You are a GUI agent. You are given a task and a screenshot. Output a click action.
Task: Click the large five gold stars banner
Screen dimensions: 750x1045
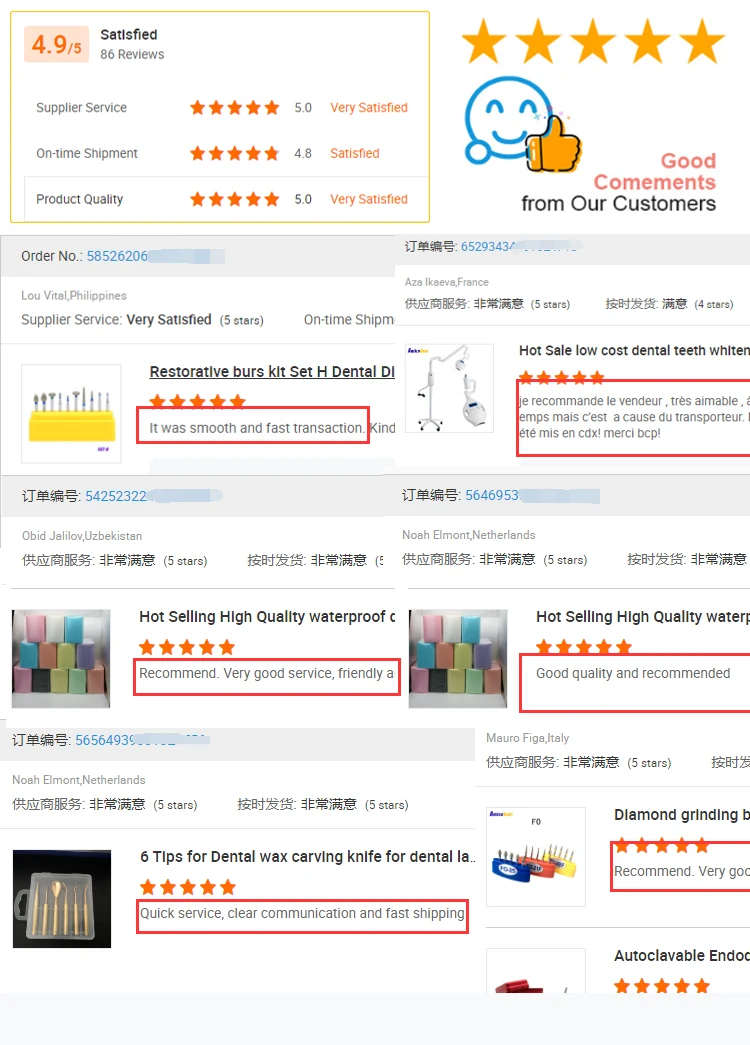coord(593,41)
